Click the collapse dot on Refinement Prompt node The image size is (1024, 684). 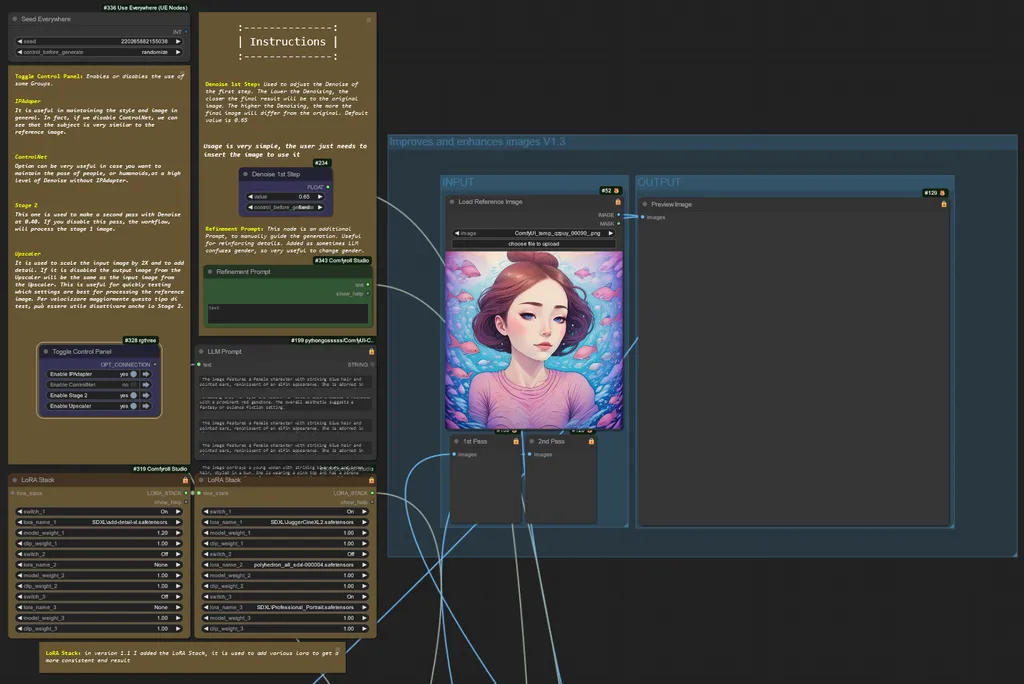[x=210, y=272]
